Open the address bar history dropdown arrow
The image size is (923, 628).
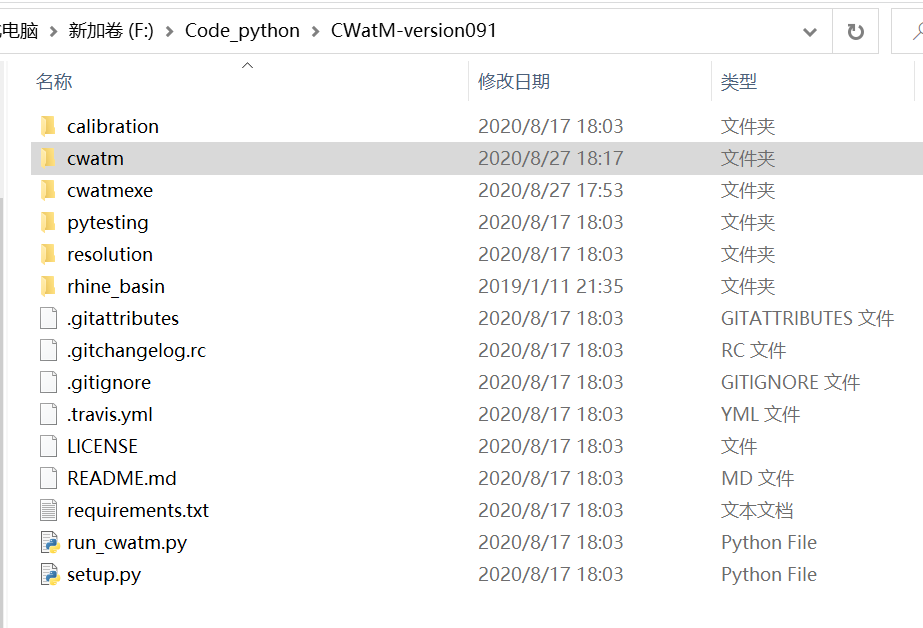point(809,31)
